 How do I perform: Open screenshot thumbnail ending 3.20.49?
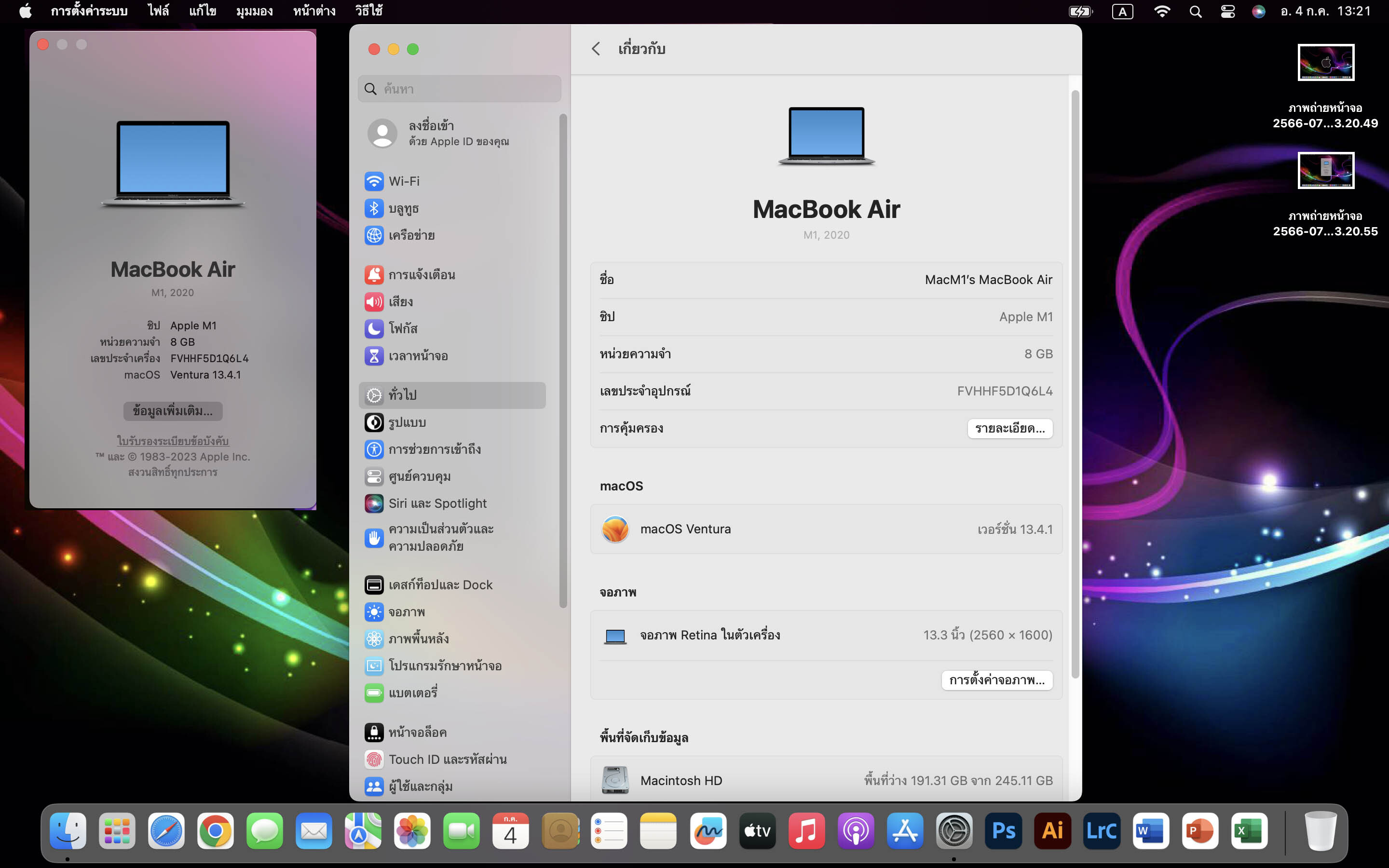point(1325,62)
